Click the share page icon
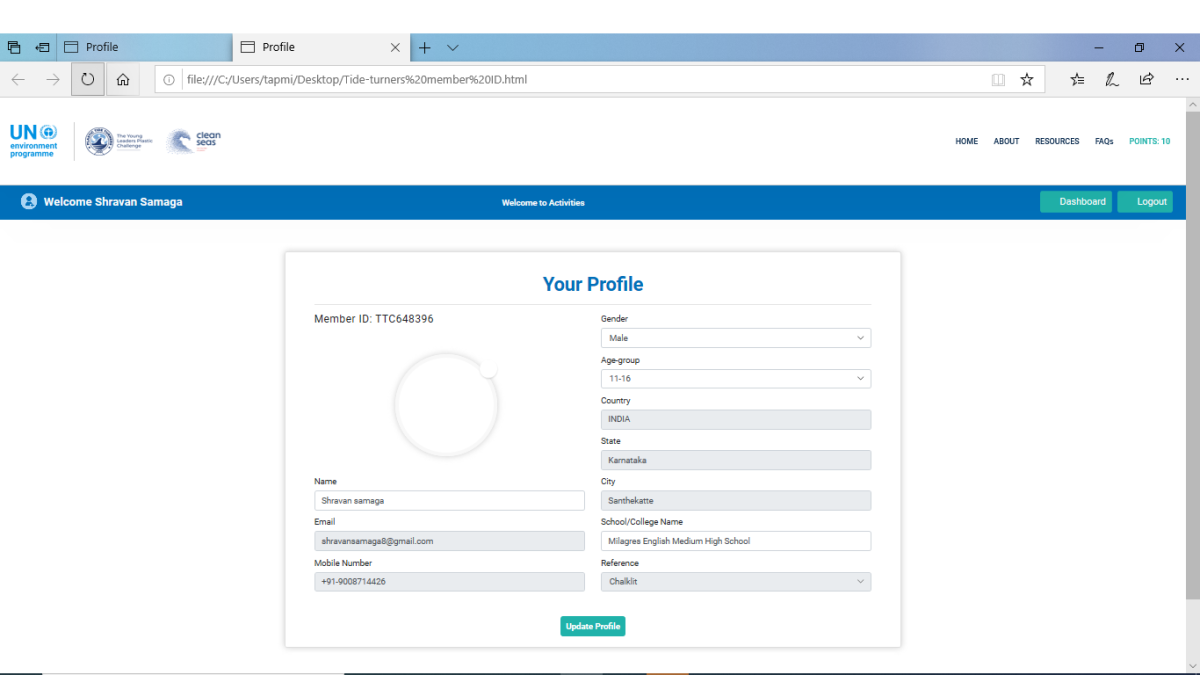The height and width of the screenshot is (675, 1200). coord(1146,79)
